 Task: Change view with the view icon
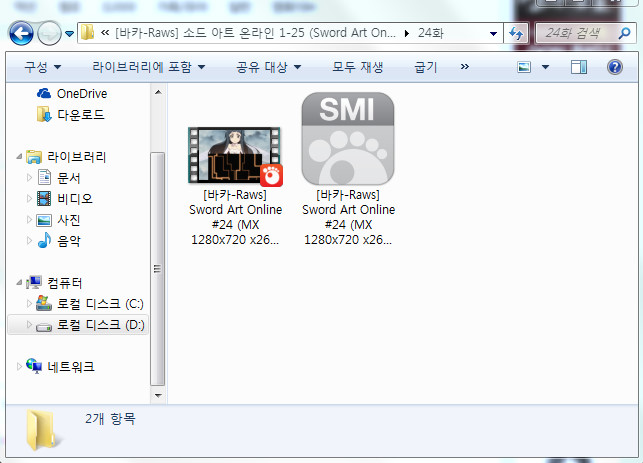(524, 67)
